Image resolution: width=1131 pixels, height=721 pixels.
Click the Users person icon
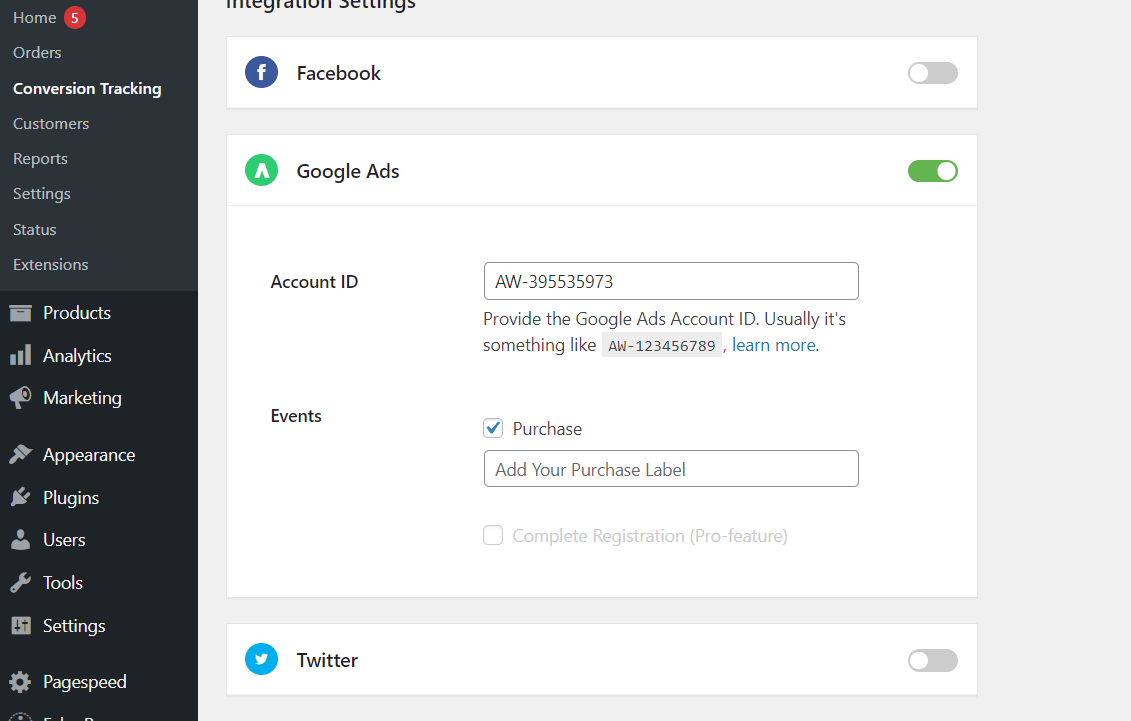point(20,539)
